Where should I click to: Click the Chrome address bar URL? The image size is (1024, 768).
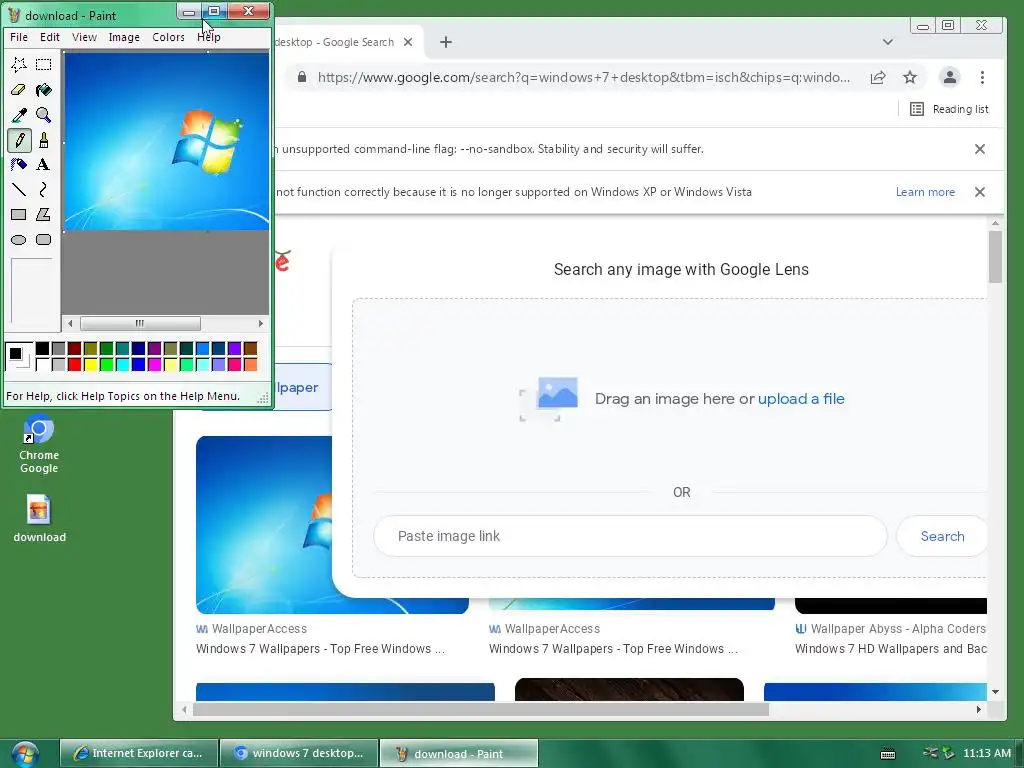pos(584,78)
